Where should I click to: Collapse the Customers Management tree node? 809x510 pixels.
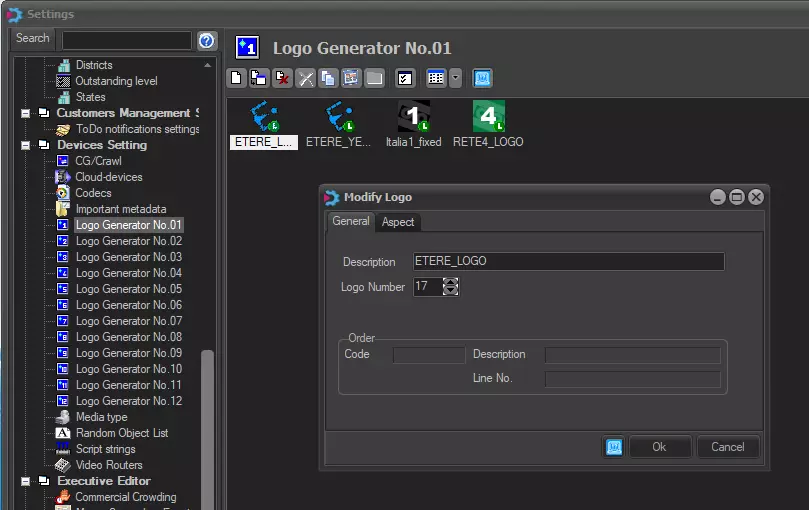click(x=25, y=113)
